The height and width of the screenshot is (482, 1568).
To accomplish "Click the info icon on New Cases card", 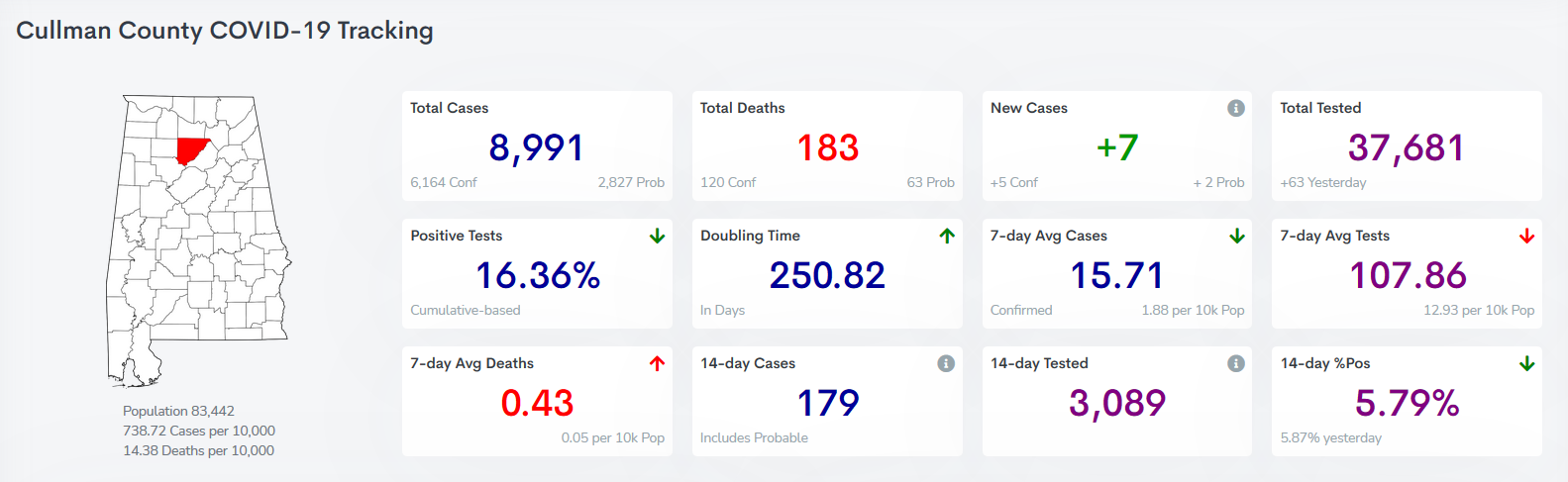I will click(x=1235, y=108).
